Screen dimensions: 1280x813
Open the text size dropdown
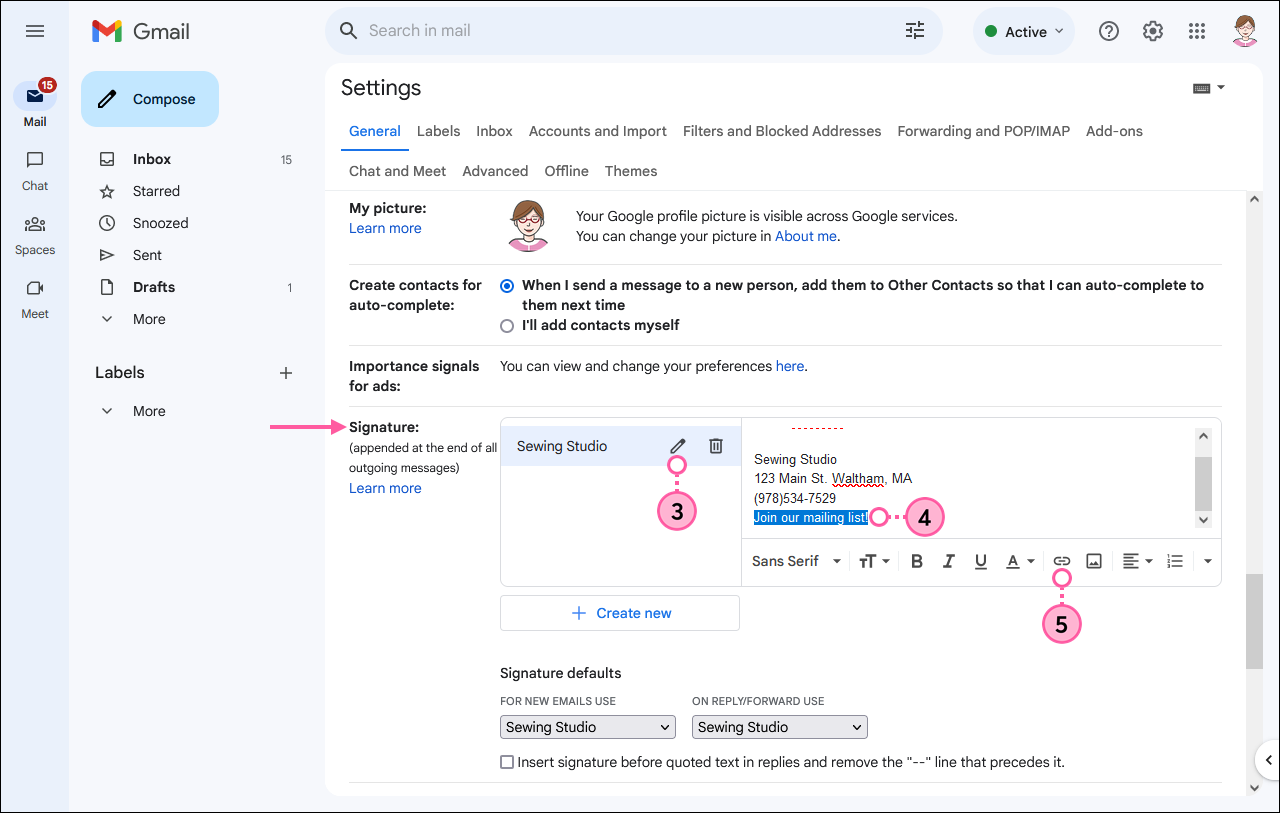[874, 562]
